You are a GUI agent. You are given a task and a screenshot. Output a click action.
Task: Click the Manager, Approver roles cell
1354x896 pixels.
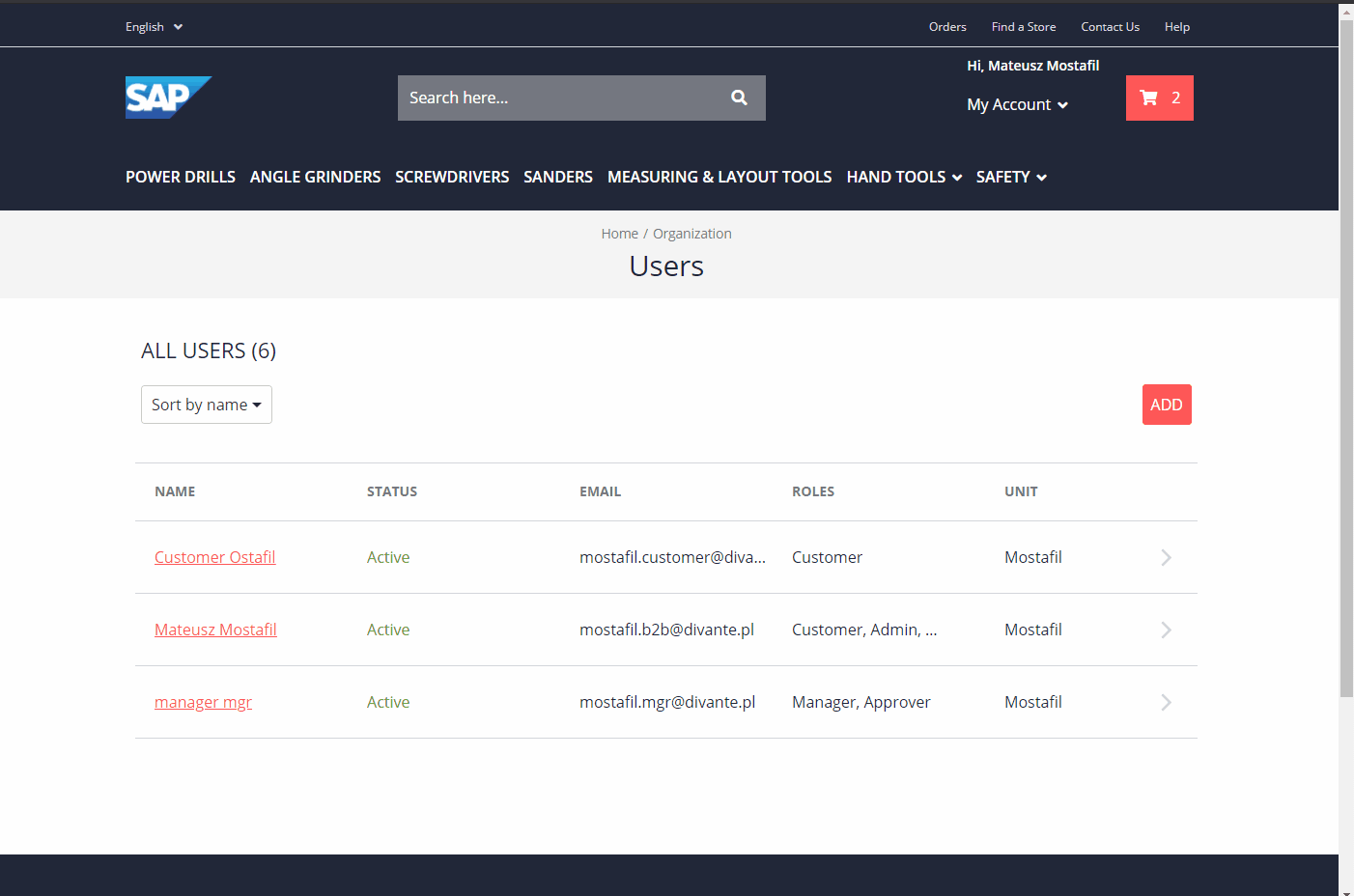coord(861,702)
